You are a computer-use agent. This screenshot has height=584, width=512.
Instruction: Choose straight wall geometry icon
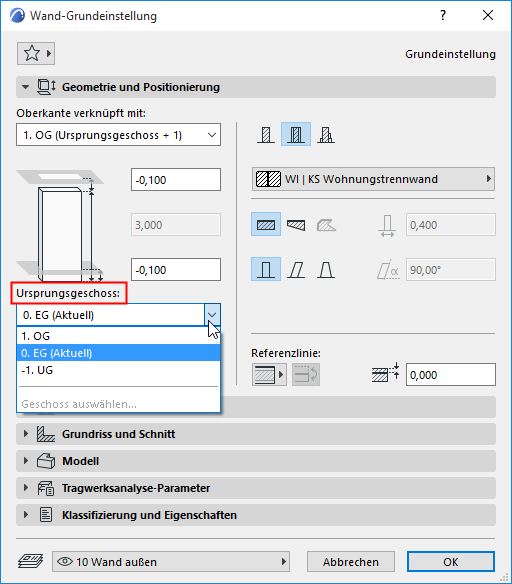[x=266, y=225]
